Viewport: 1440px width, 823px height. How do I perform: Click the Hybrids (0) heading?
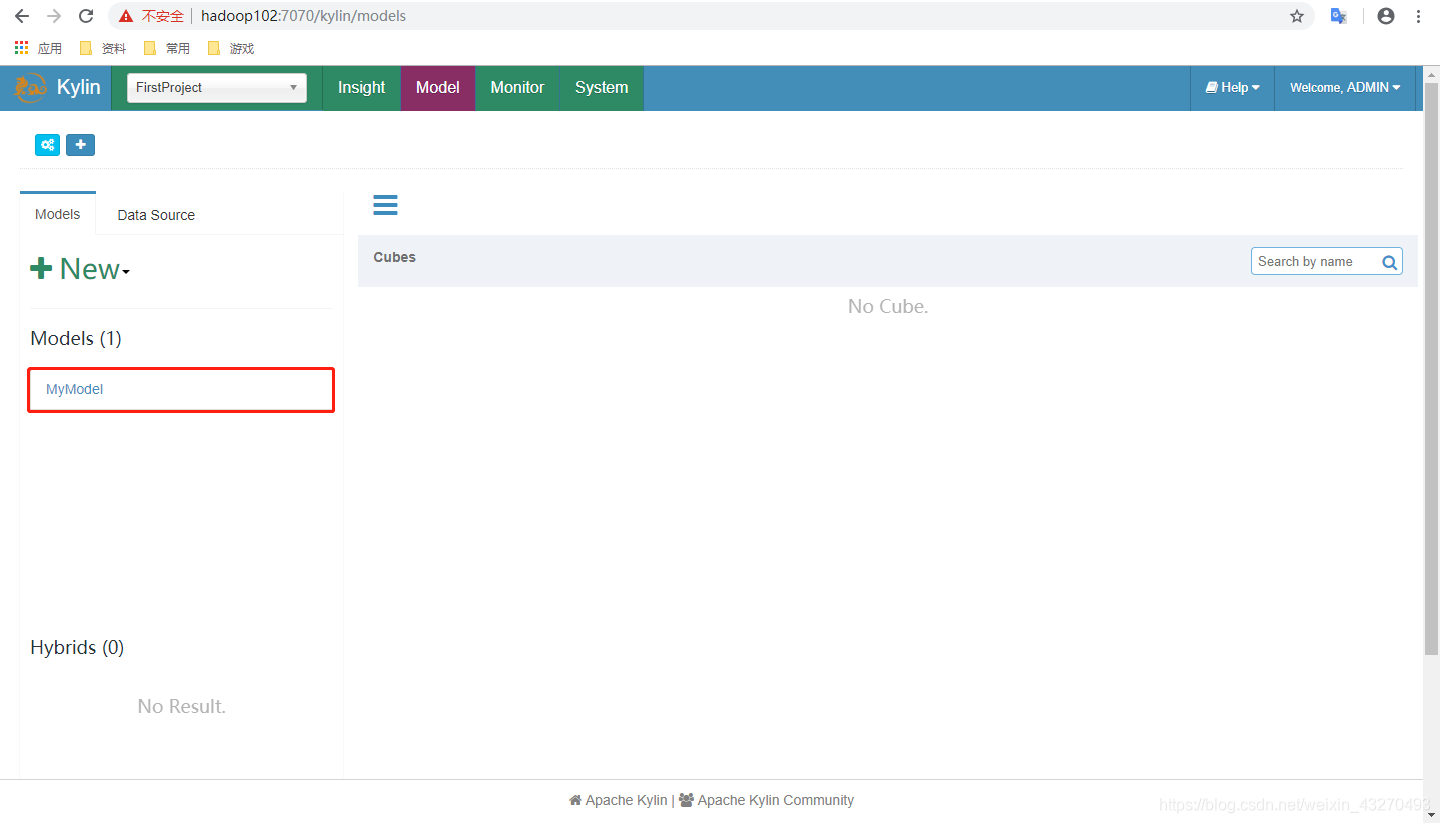(x=77, y=647)
